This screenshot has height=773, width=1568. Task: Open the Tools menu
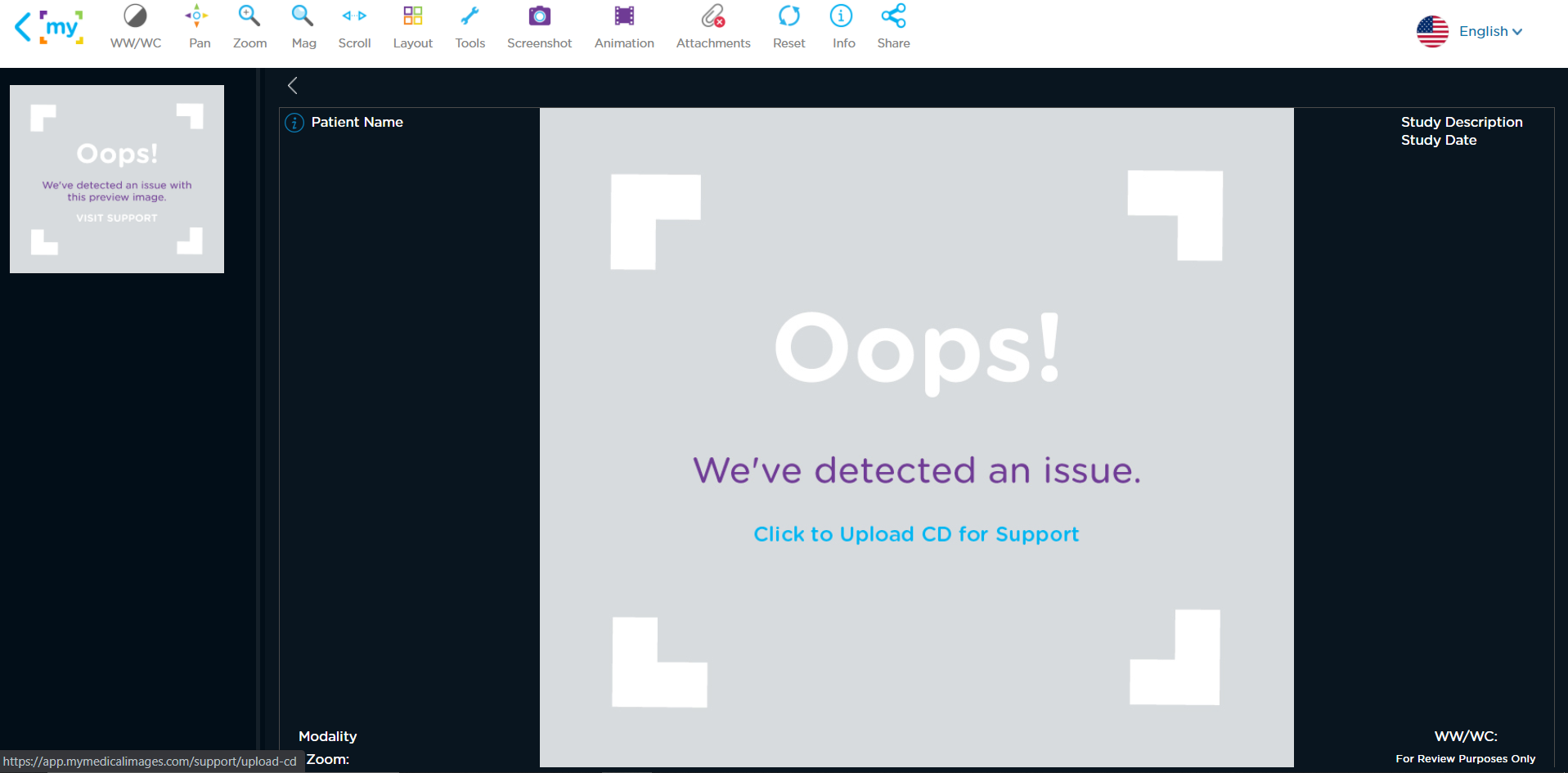(470, 27)
